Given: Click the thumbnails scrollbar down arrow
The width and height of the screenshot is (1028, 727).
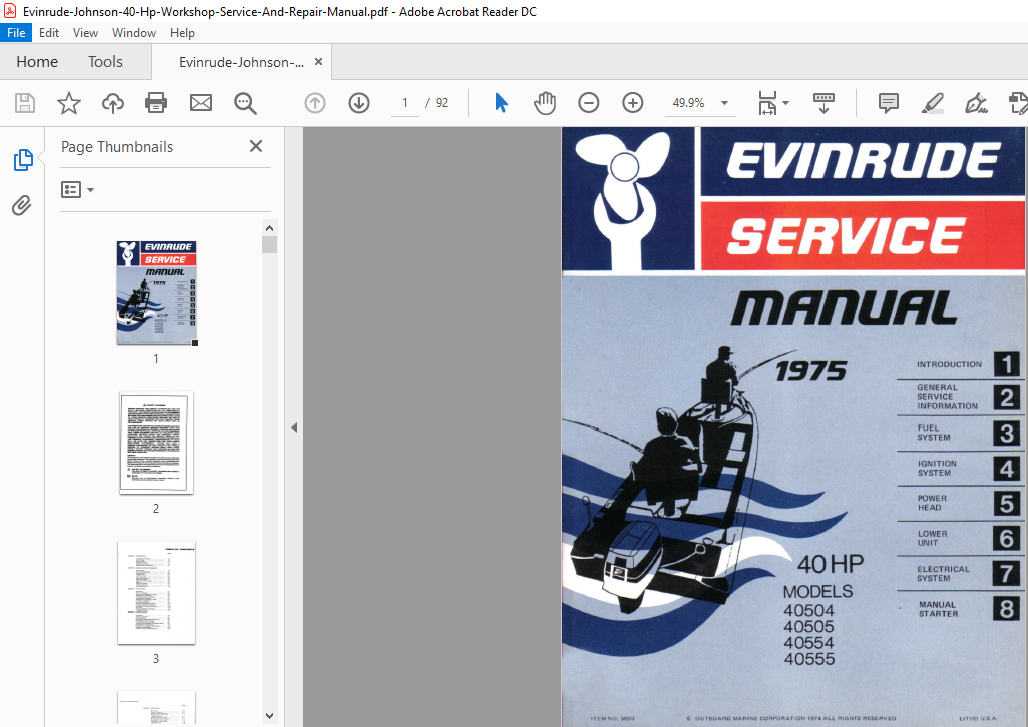Looking at the screenshot, I should (269, 716).
